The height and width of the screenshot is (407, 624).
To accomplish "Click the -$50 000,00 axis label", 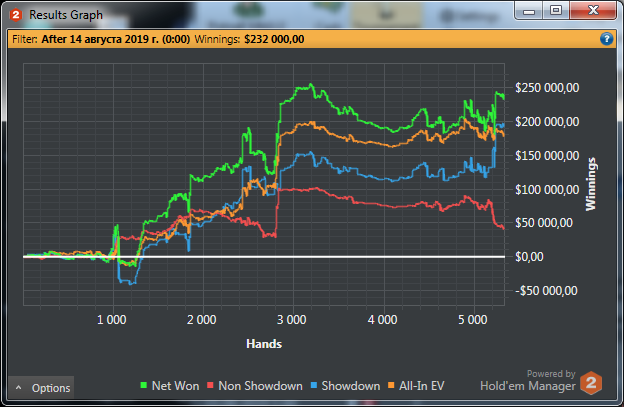I will [x=546, y=290].
